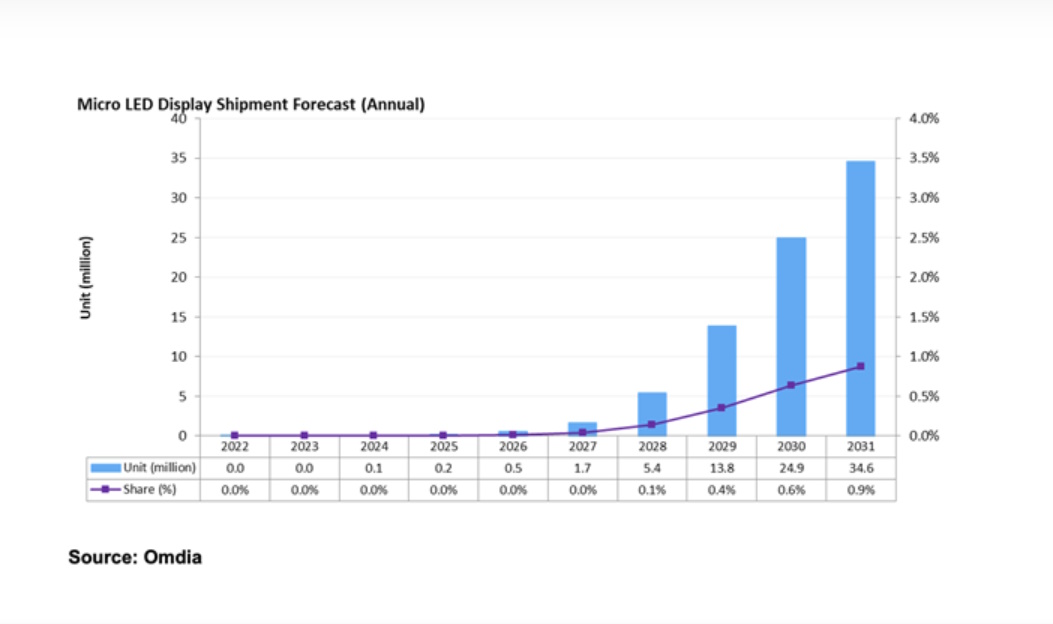This screenshot has height=624, width=1053.
Task: Select the 13.8 unit value cell
Action: pyautogui.click(x=721, y=467)
